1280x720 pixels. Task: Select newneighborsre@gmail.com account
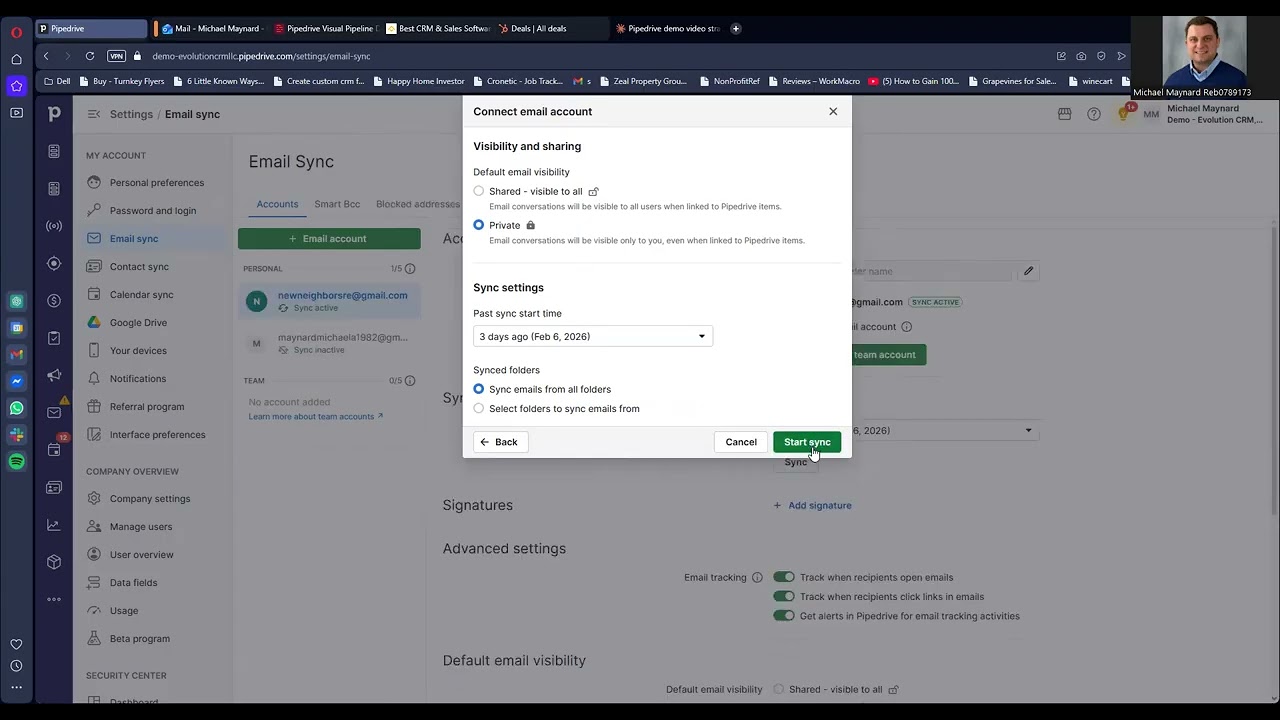pos(329,301)
